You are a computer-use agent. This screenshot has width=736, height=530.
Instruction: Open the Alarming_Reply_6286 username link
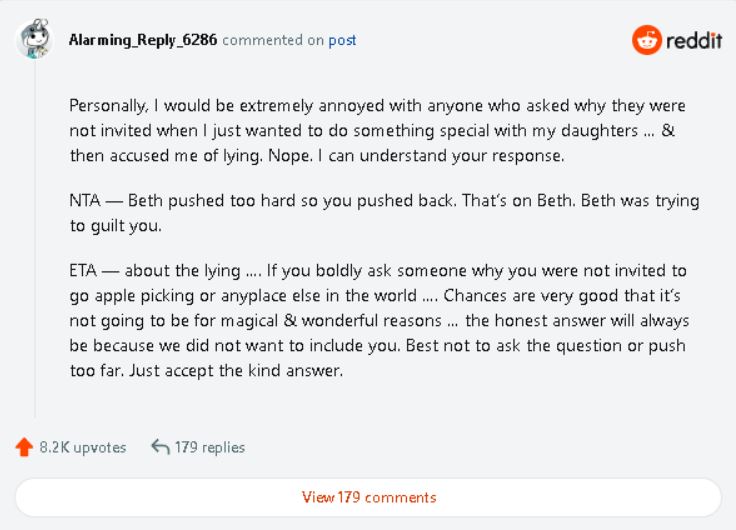click(142, 40)
